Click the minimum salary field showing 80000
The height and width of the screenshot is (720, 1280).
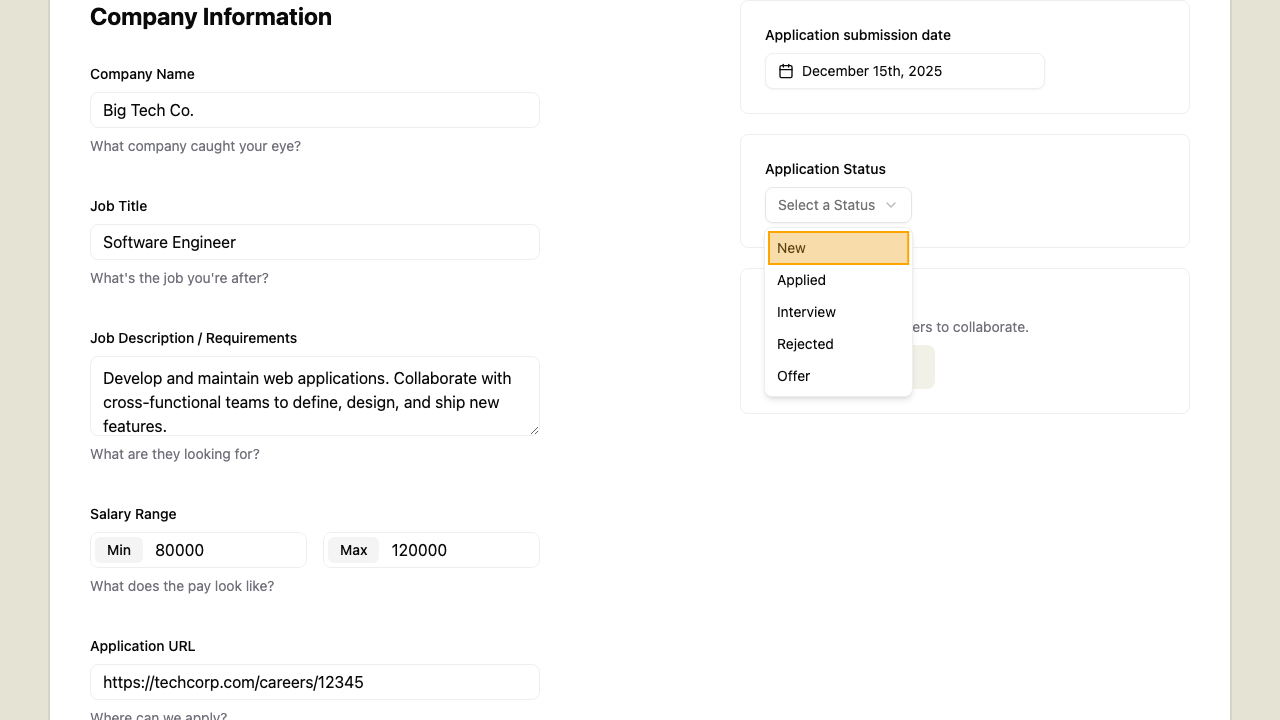[x=226, y=550]
